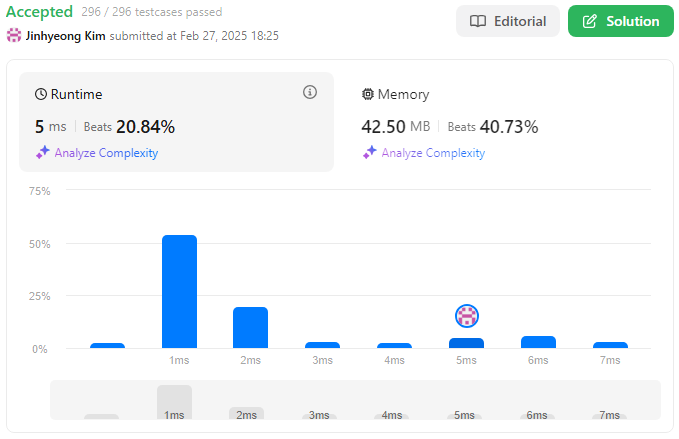Click the 20.84% runtime beats value

pyautogui.click(x=146, y=127)
